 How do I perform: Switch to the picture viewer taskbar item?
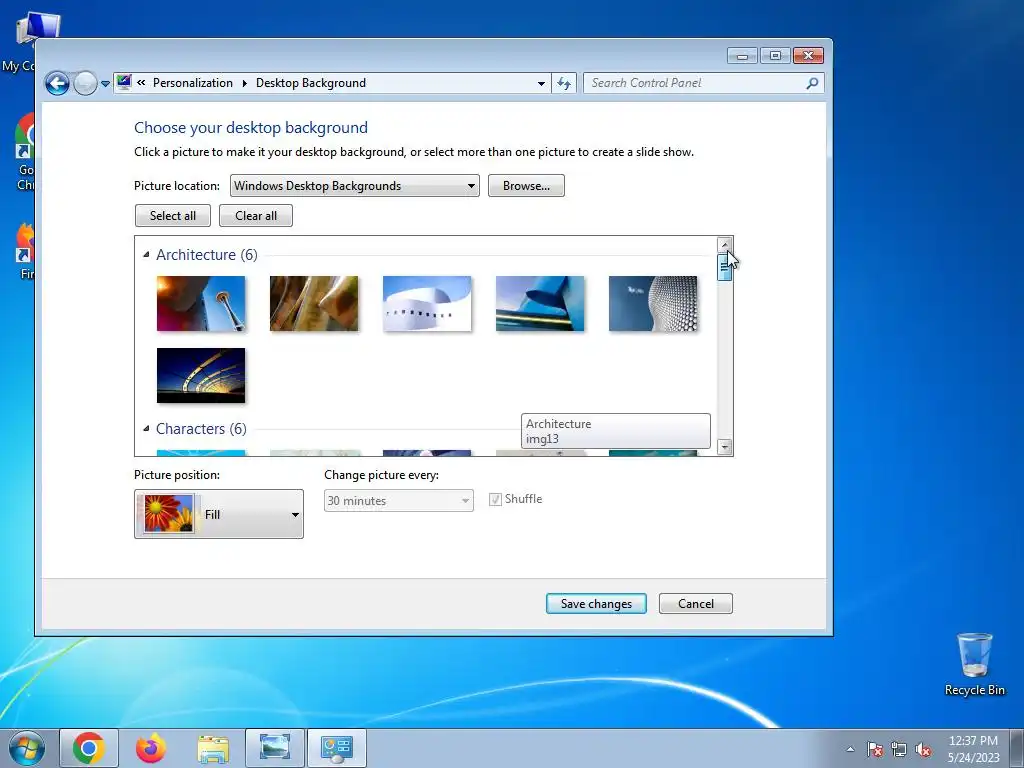274,748
